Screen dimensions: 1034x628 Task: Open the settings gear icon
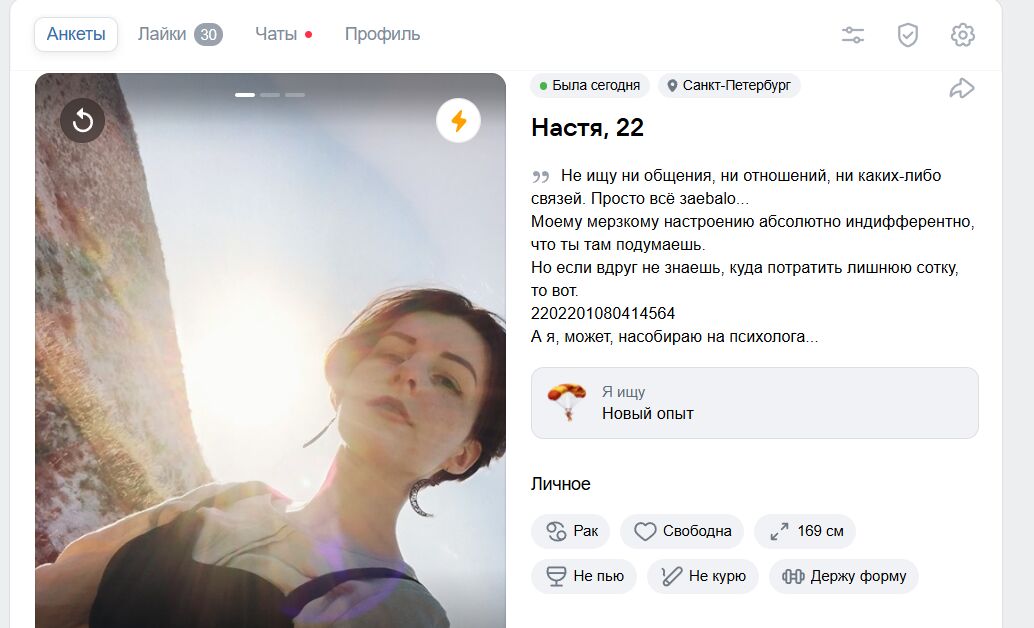962,35
